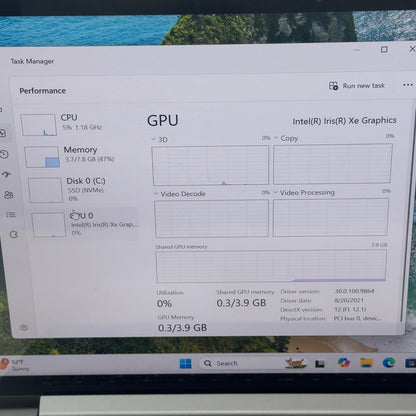Open the Services sidebar icon

click(x=14, y=234)
